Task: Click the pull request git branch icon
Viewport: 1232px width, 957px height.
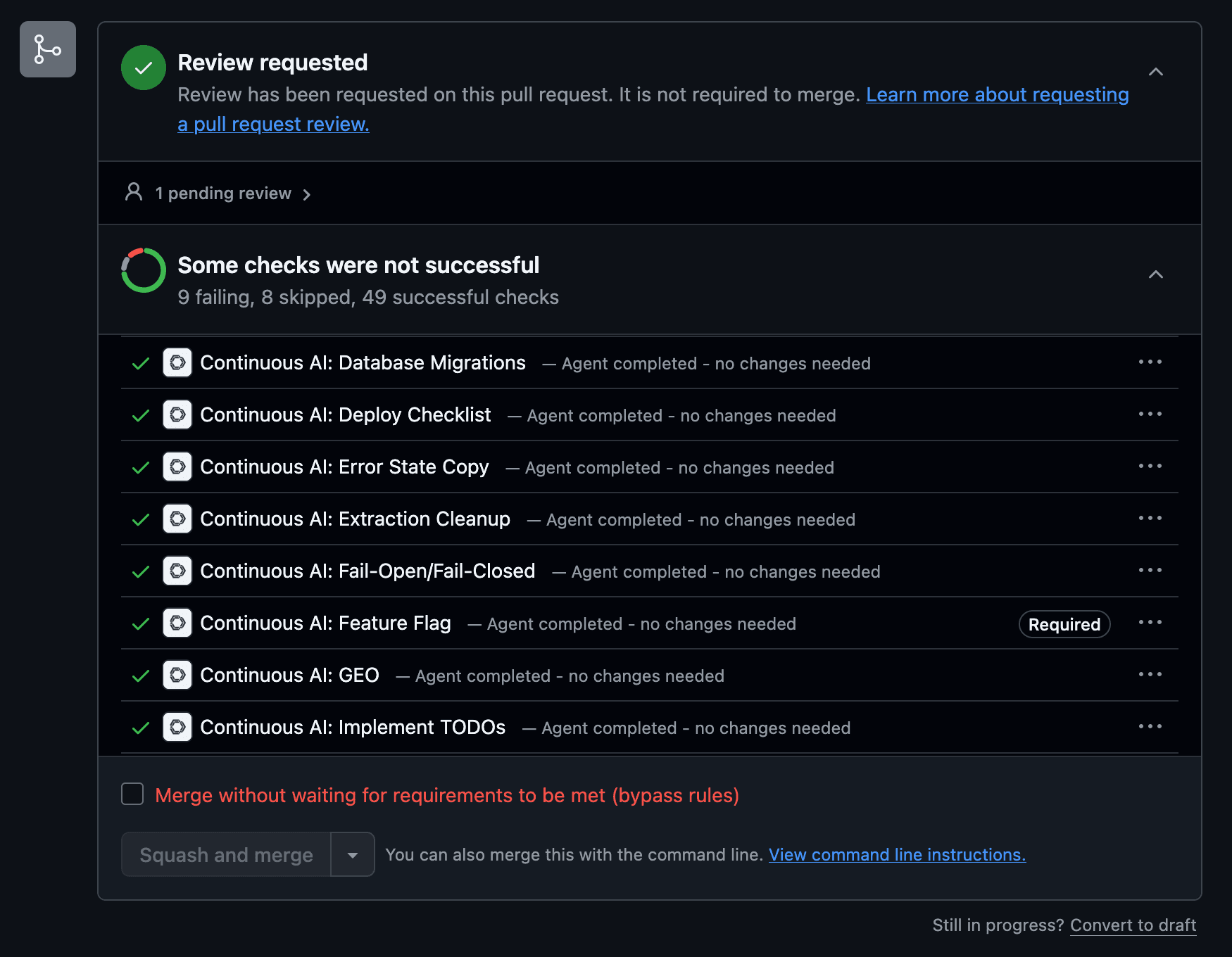Action: coord(47,49)
